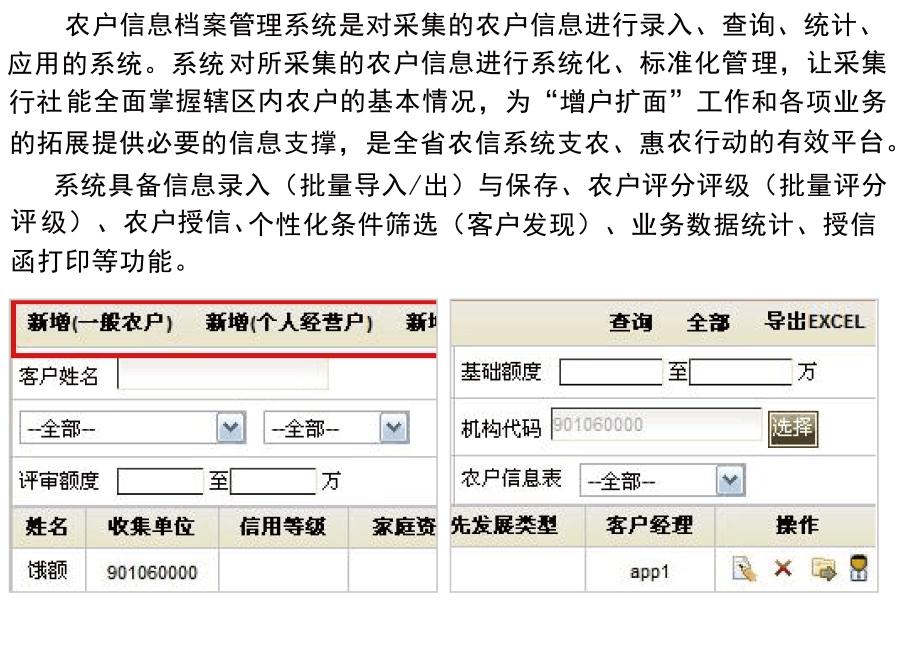
Task: Click the 查询 search button
Action: coord(631,322)
